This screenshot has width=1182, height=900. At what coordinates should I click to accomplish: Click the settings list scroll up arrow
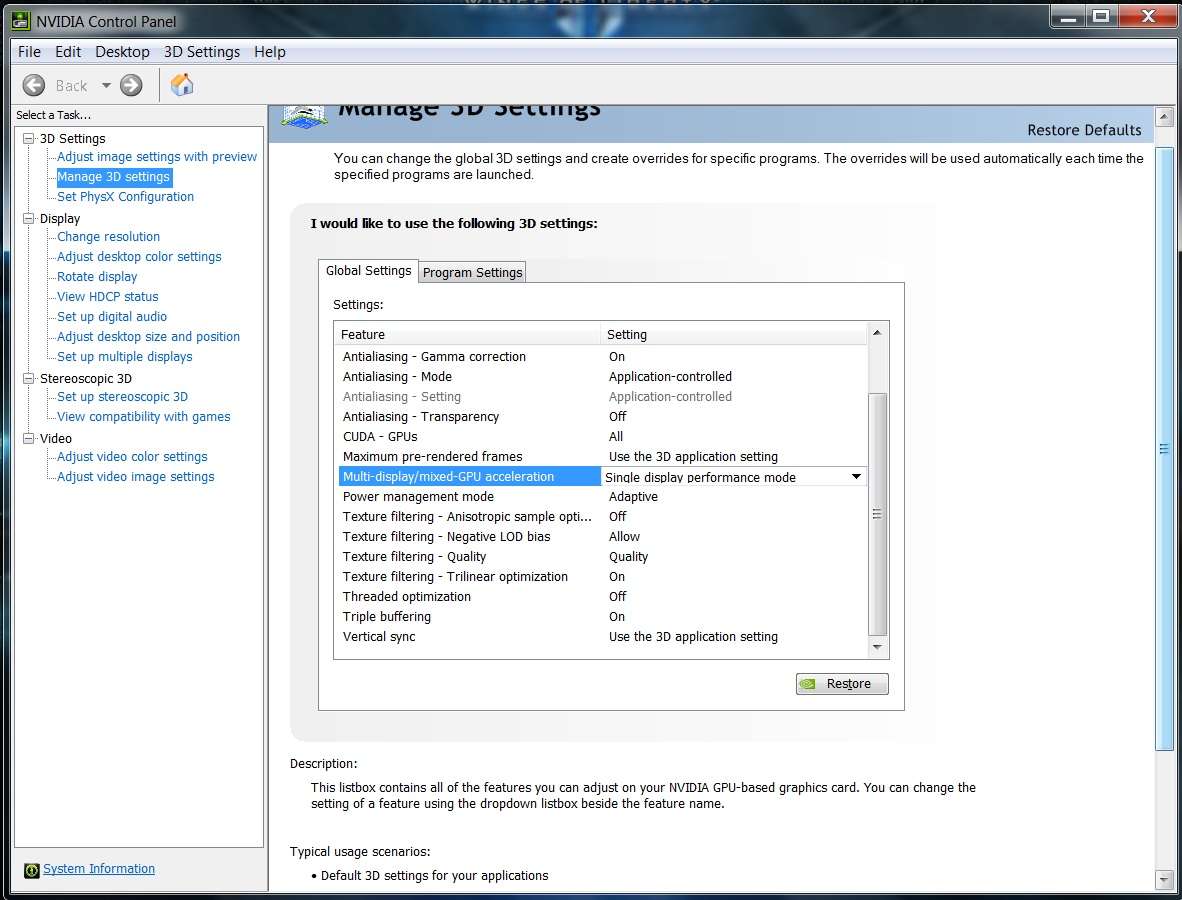(x=877, y=332)
